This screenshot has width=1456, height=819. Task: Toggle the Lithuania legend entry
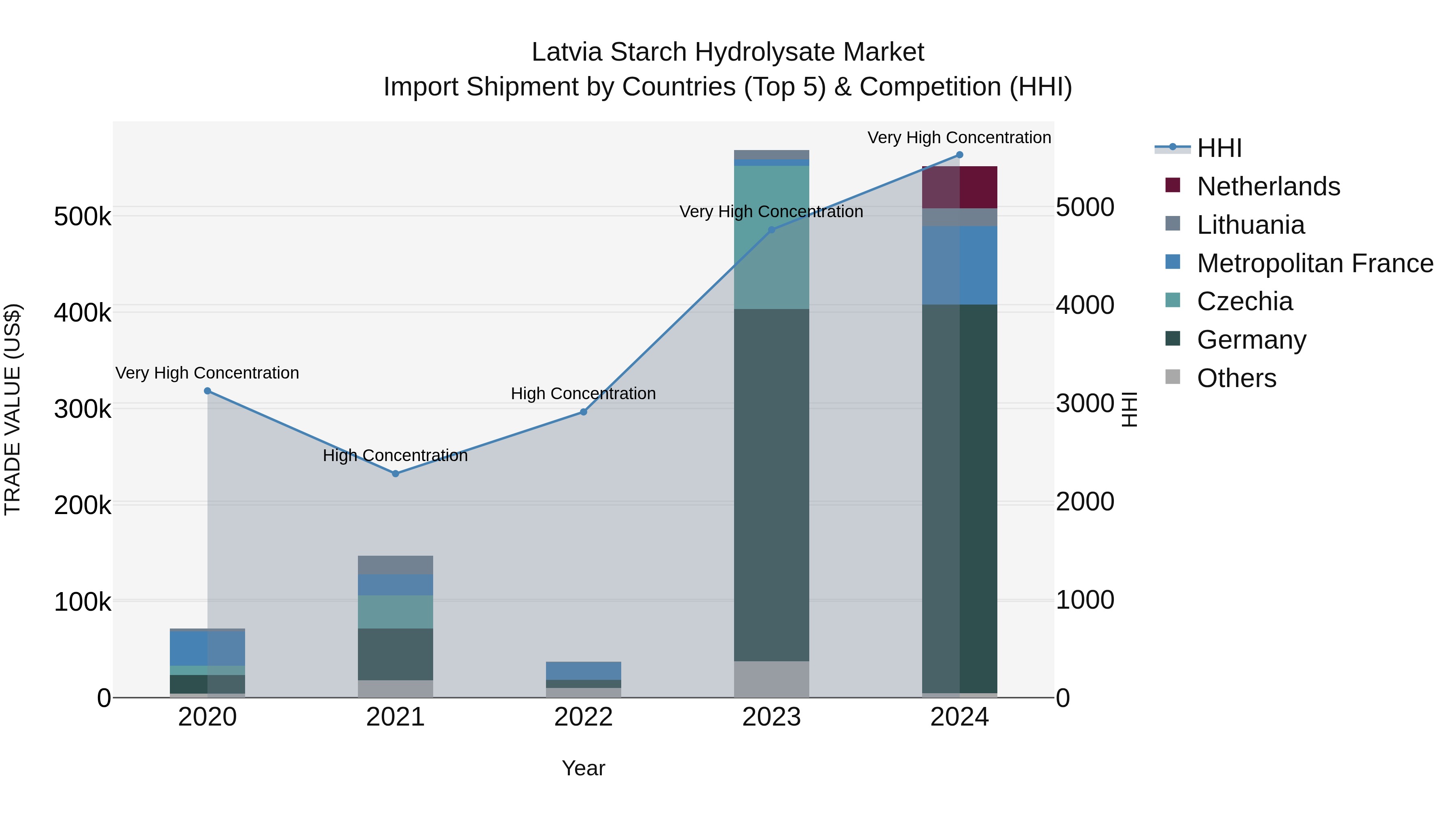(x=1235, y=225)
